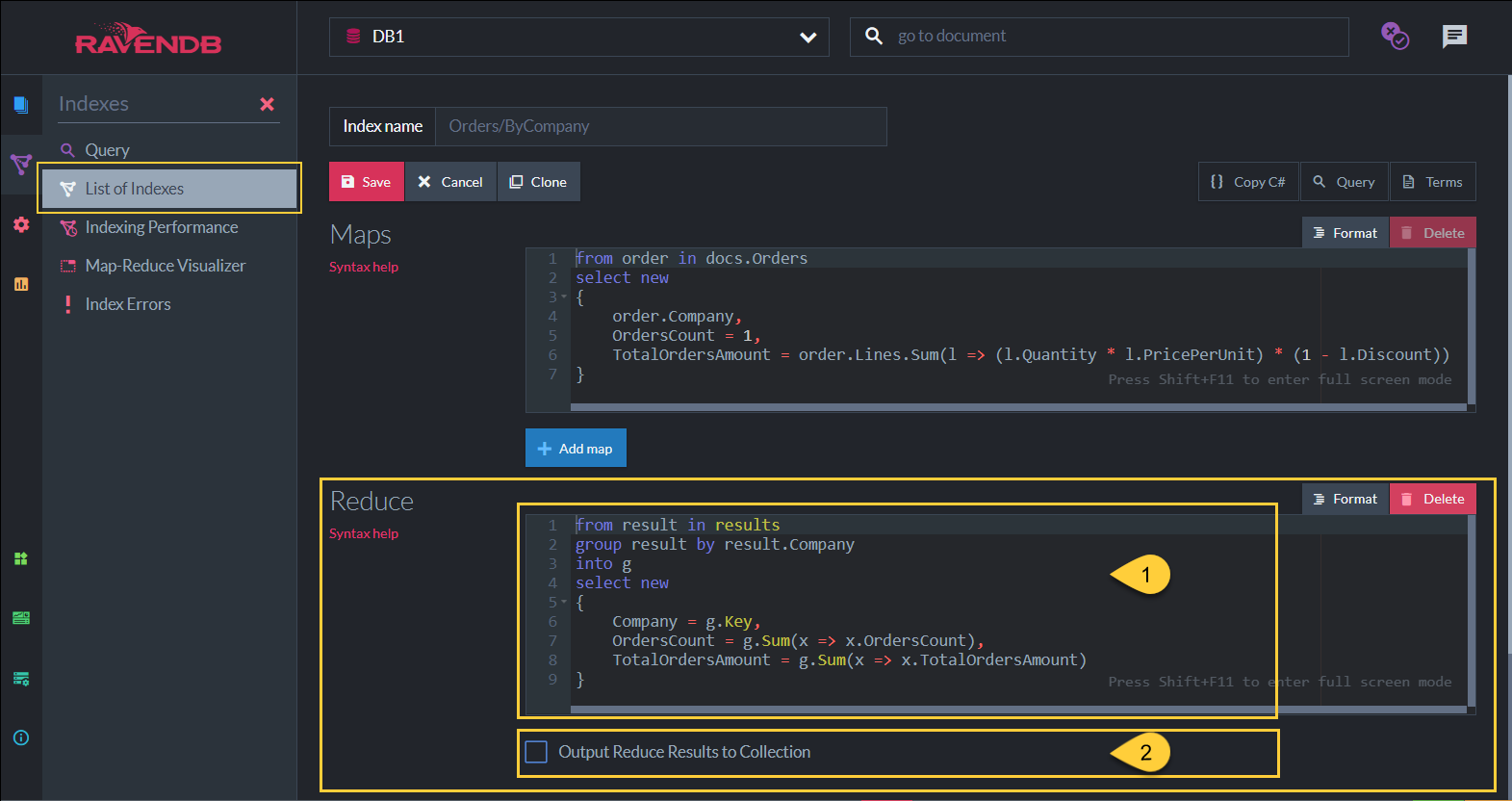1512x801 pixels.
Task: Click the database icon beside DB1
Action: [x=353, y=37]
